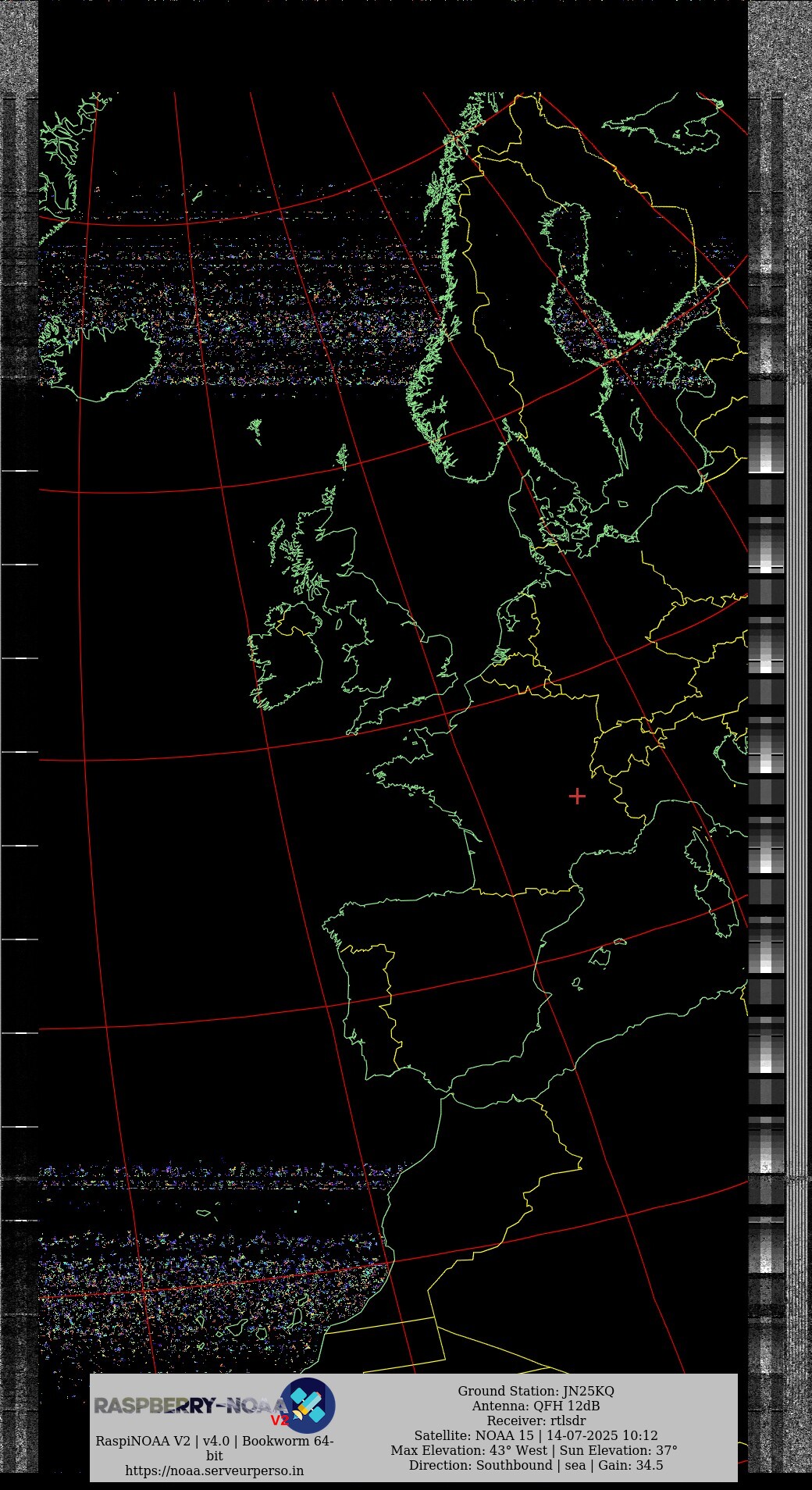Click the Max Elevation 43° West text
Viewport: 812px width, 1490px height.
[x=468, y=1450]
